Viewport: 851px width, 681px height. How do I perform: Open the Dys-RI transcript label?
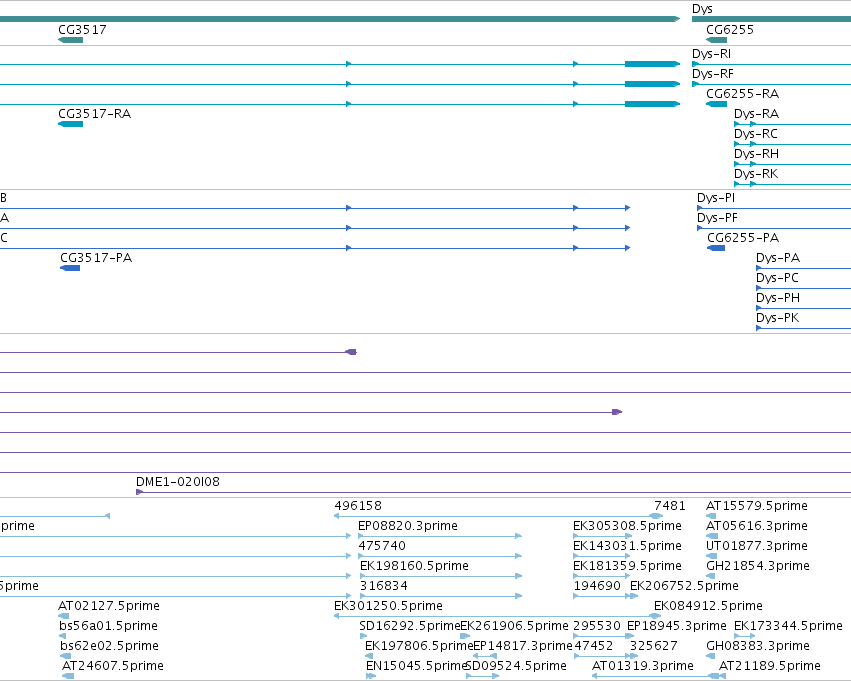(711, 54)
